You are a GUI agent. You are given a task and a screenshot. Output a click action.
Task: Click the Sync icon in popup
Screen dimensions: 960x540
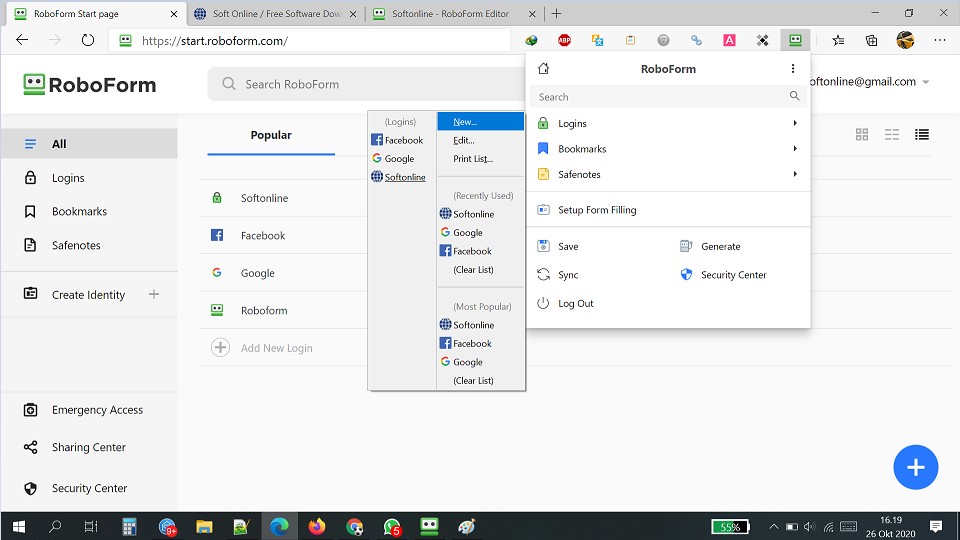[x=543, y=275]
